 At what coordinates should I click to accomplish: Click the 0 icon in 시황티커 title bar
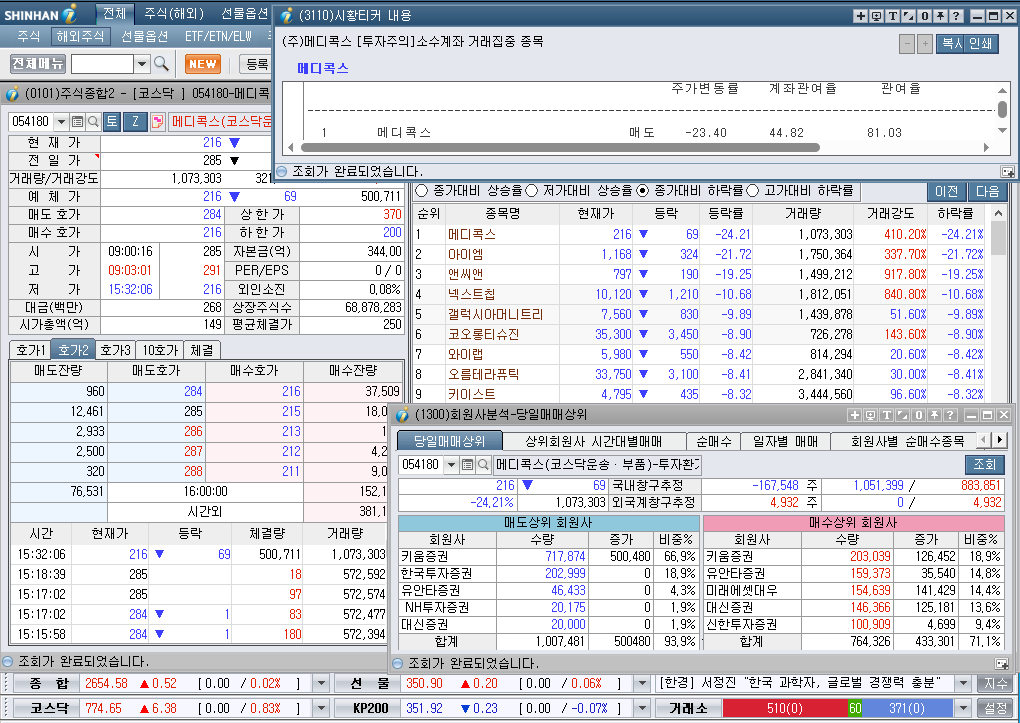click(x=924, y=16)
